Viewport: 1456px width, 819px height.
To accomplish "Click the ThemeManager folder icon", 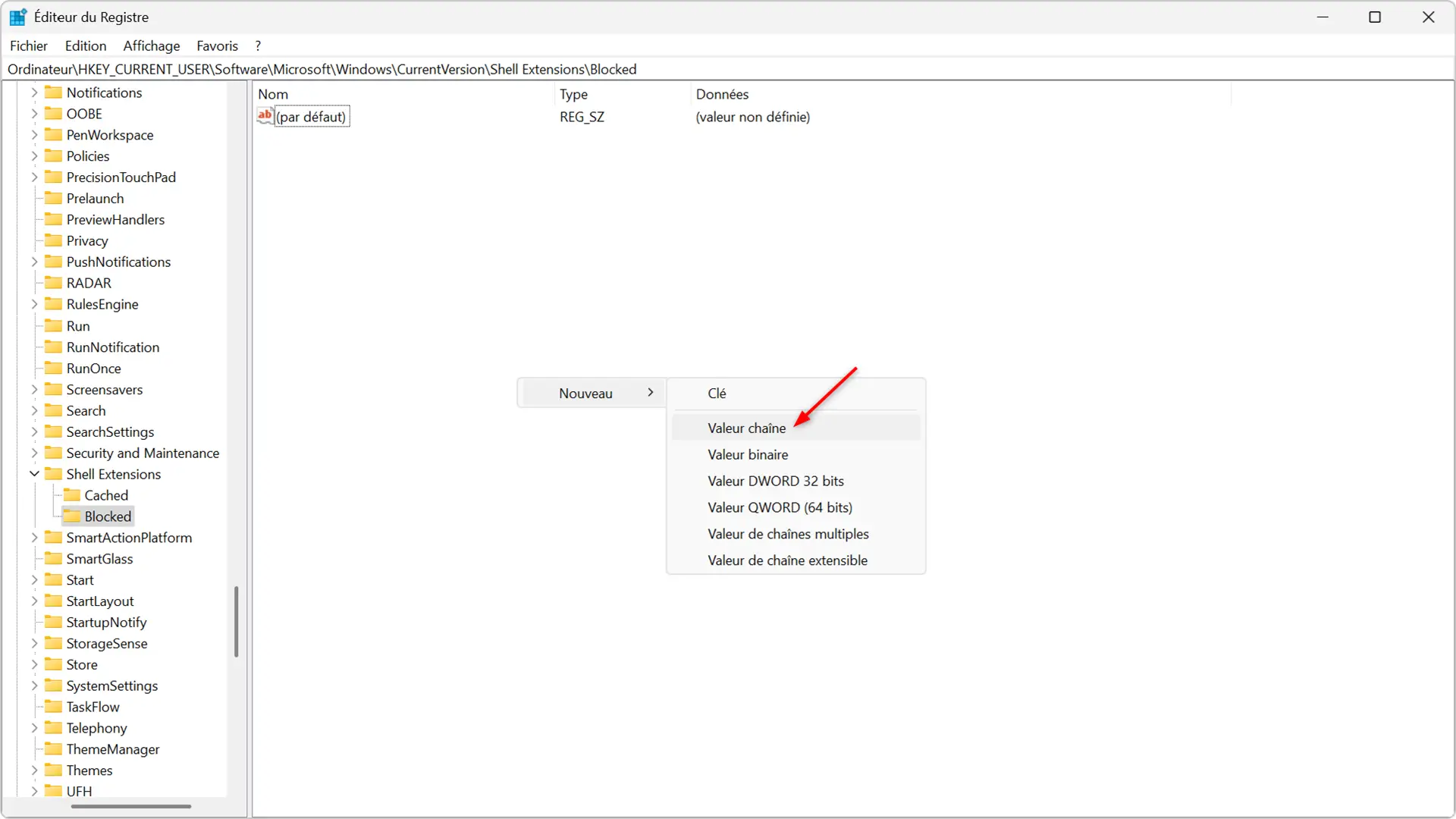I will 53,749.
